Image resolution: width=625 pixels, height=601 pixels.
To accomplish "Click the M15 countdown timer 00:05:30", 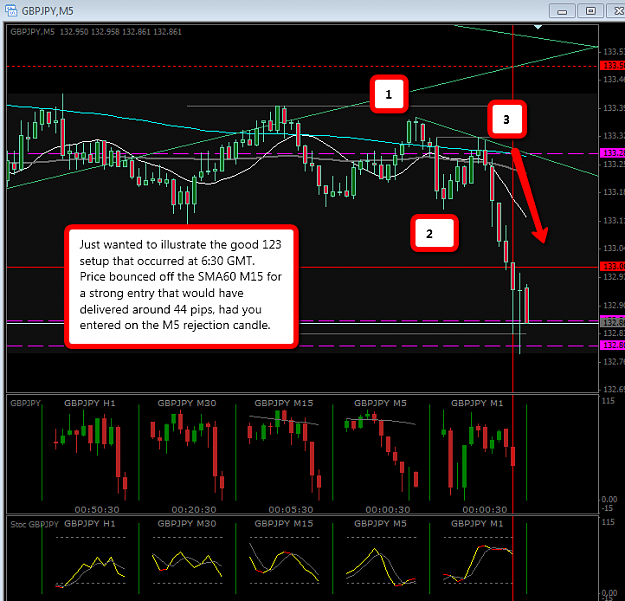I will tap(291, 509).
